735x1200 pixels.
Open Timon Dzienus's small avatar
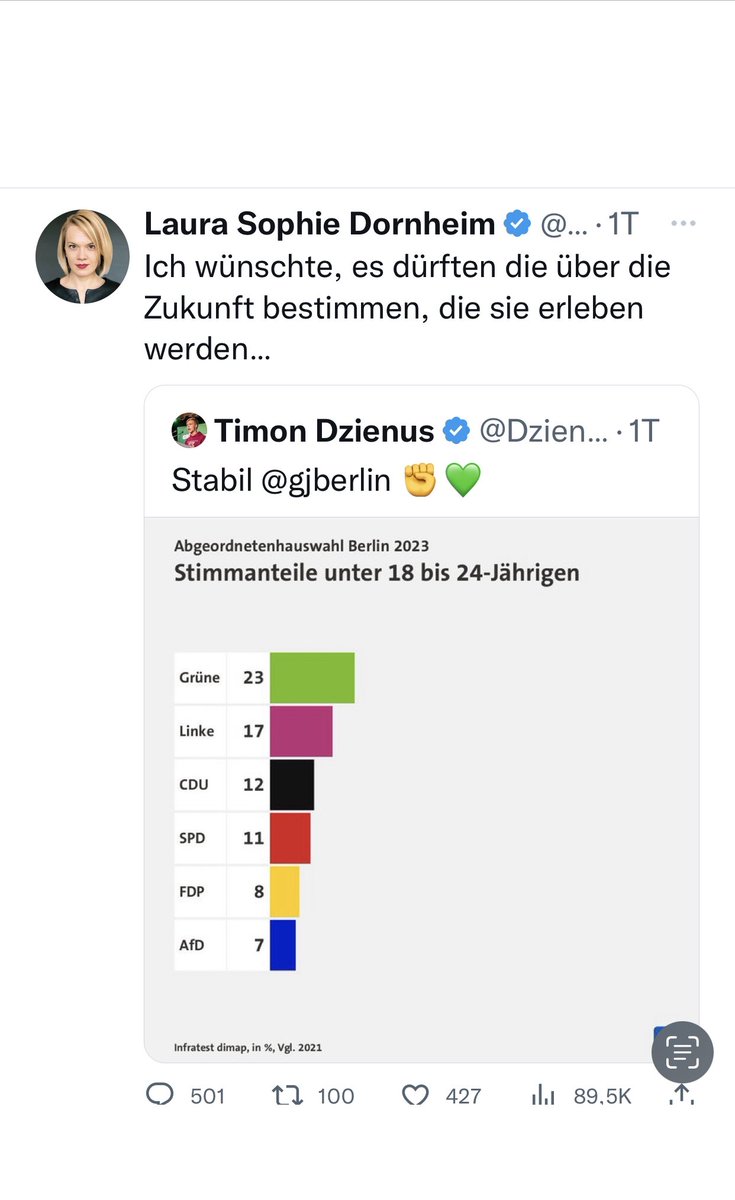(x=189, y=431)
